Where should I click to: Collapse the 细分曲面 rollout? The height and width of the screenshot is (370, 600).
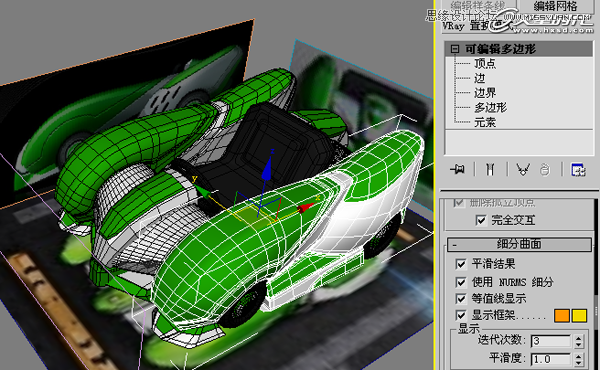519,244
